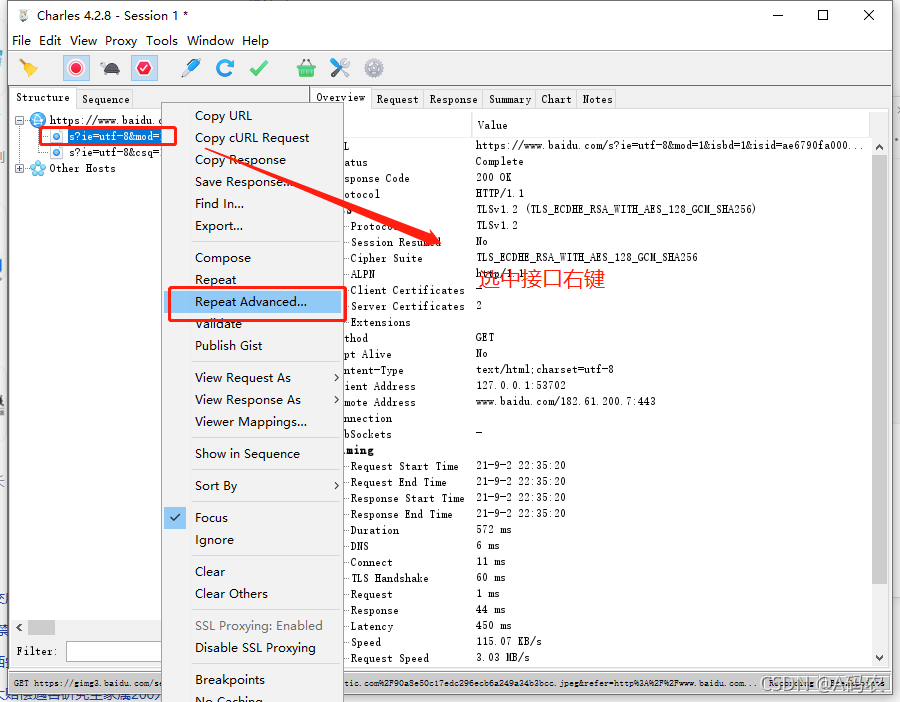Image resolution: width=900 pixels, height=702 pixels.
Task: Switch to the Structure tab
Action: coord(43,98)
